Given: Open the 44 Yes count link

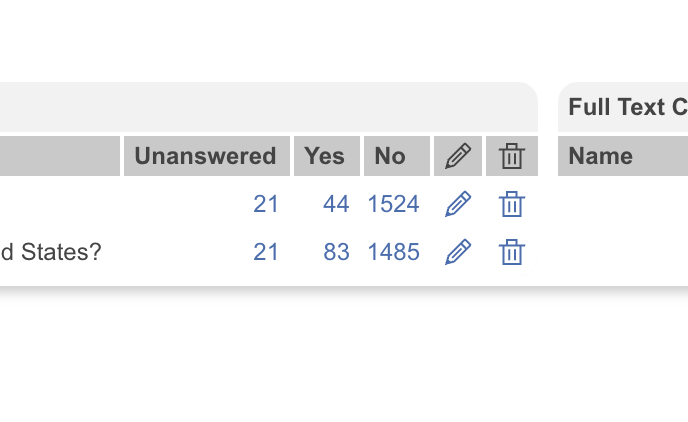Looking at the screenshot, I should pos(336,205).
